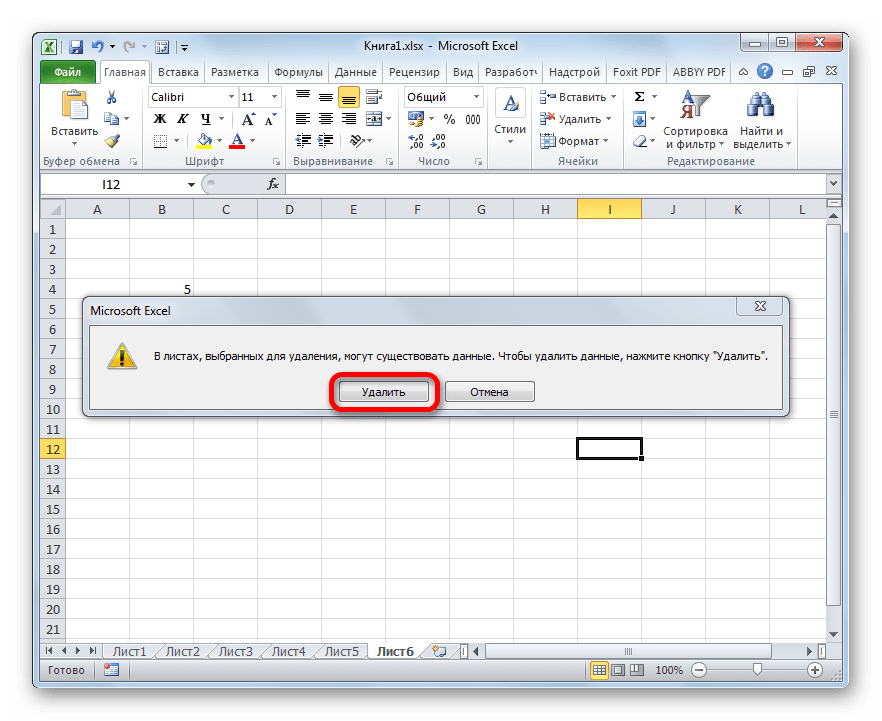Increase font size with large A icon
Viewport: 882px width, 721px height.
coord(248,119)
